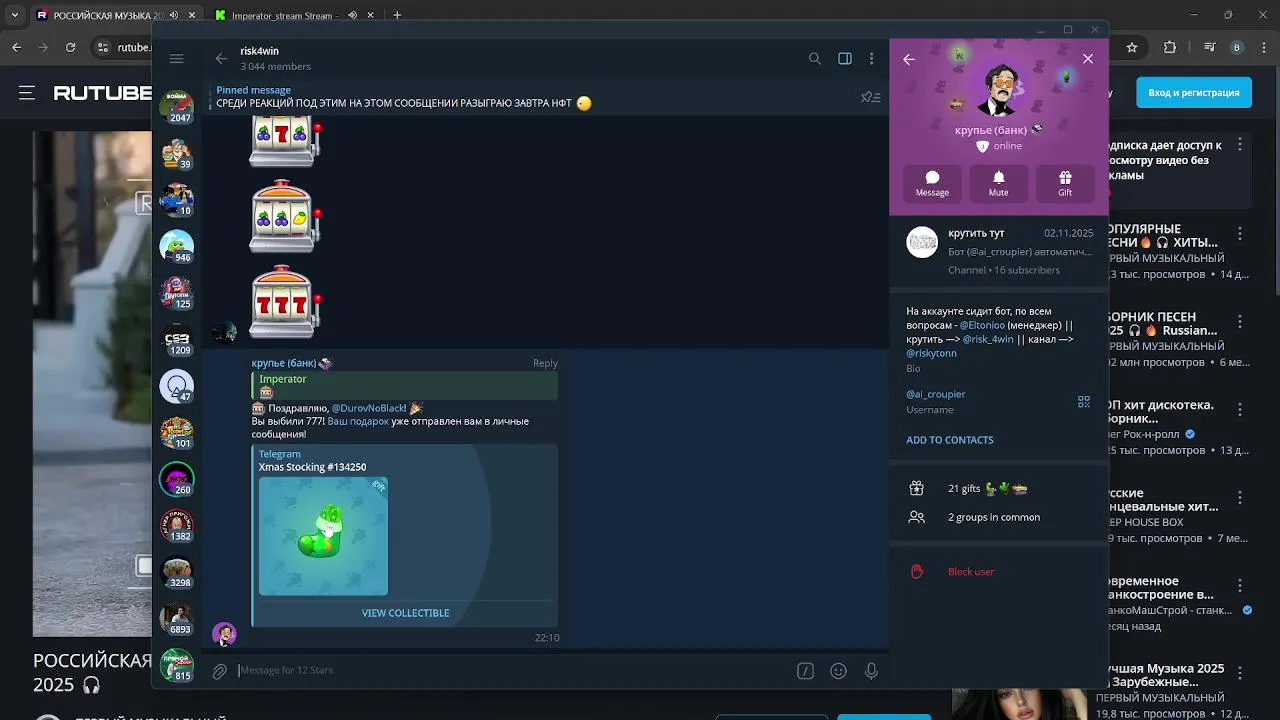Bookmark this page with the star
The height and width of the screenshot is (720, 1280).
tap(1132, 47)
